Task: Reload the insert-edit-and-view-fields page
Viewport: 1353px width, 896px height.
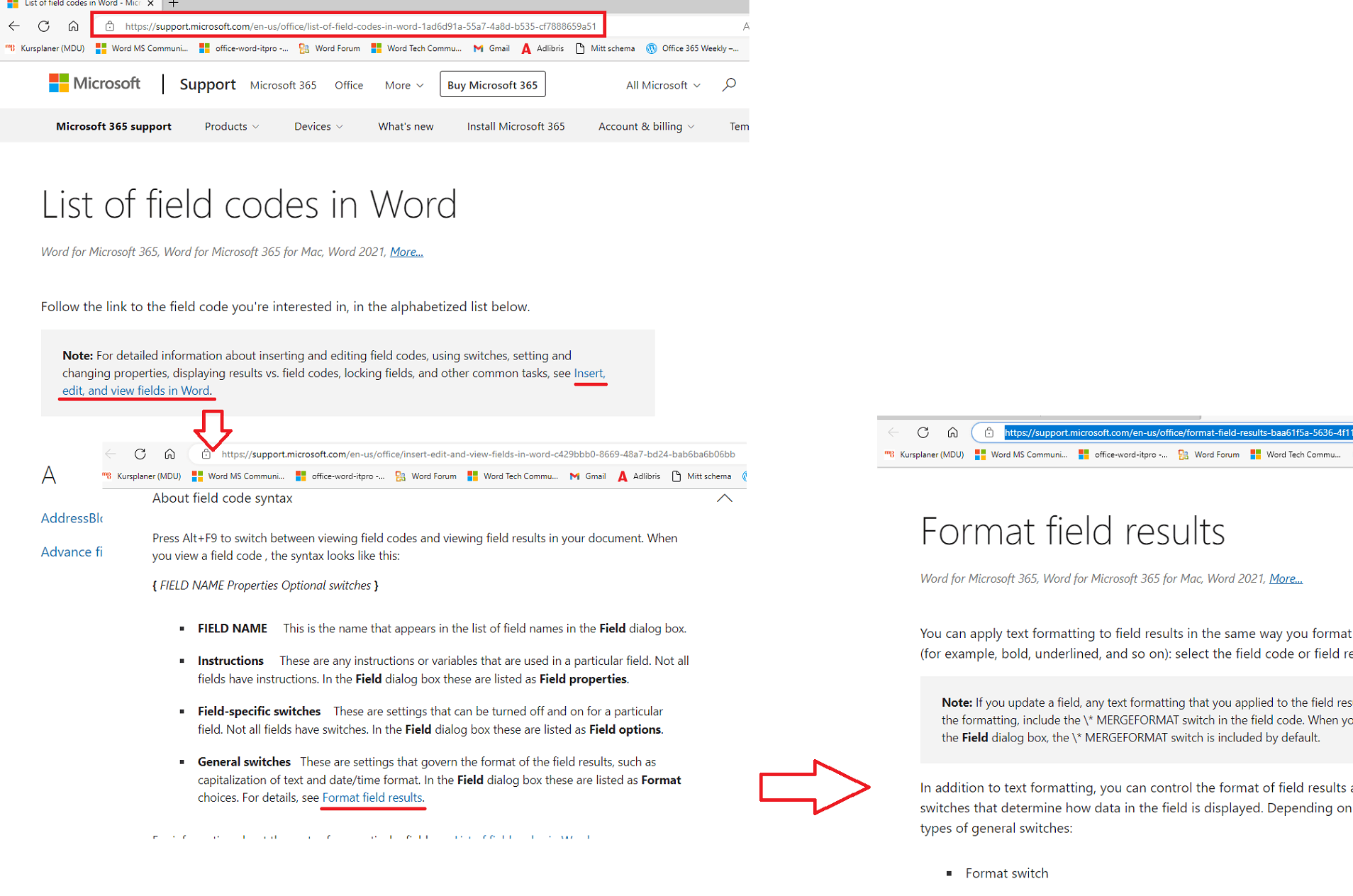Action: click(x=140, y=454)
